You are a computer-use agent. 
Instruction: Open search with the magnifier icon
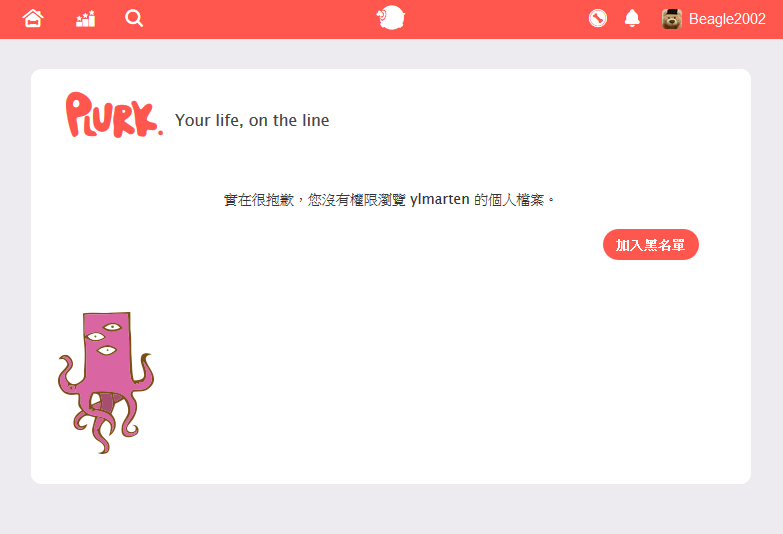pyautogui.click(x=134, y=18)
